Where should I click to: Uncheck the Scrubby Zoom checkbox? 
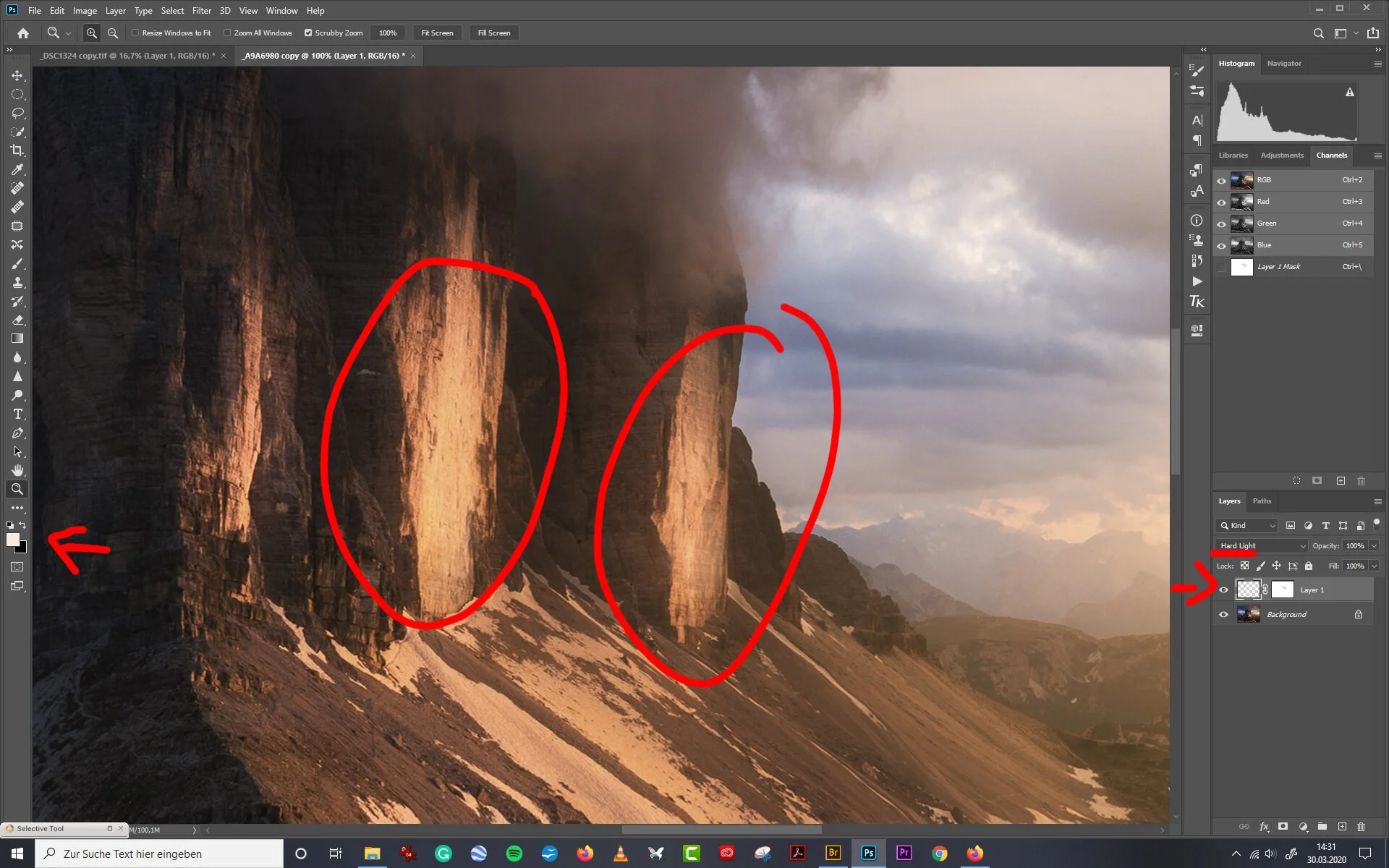[x=308, y=33]
